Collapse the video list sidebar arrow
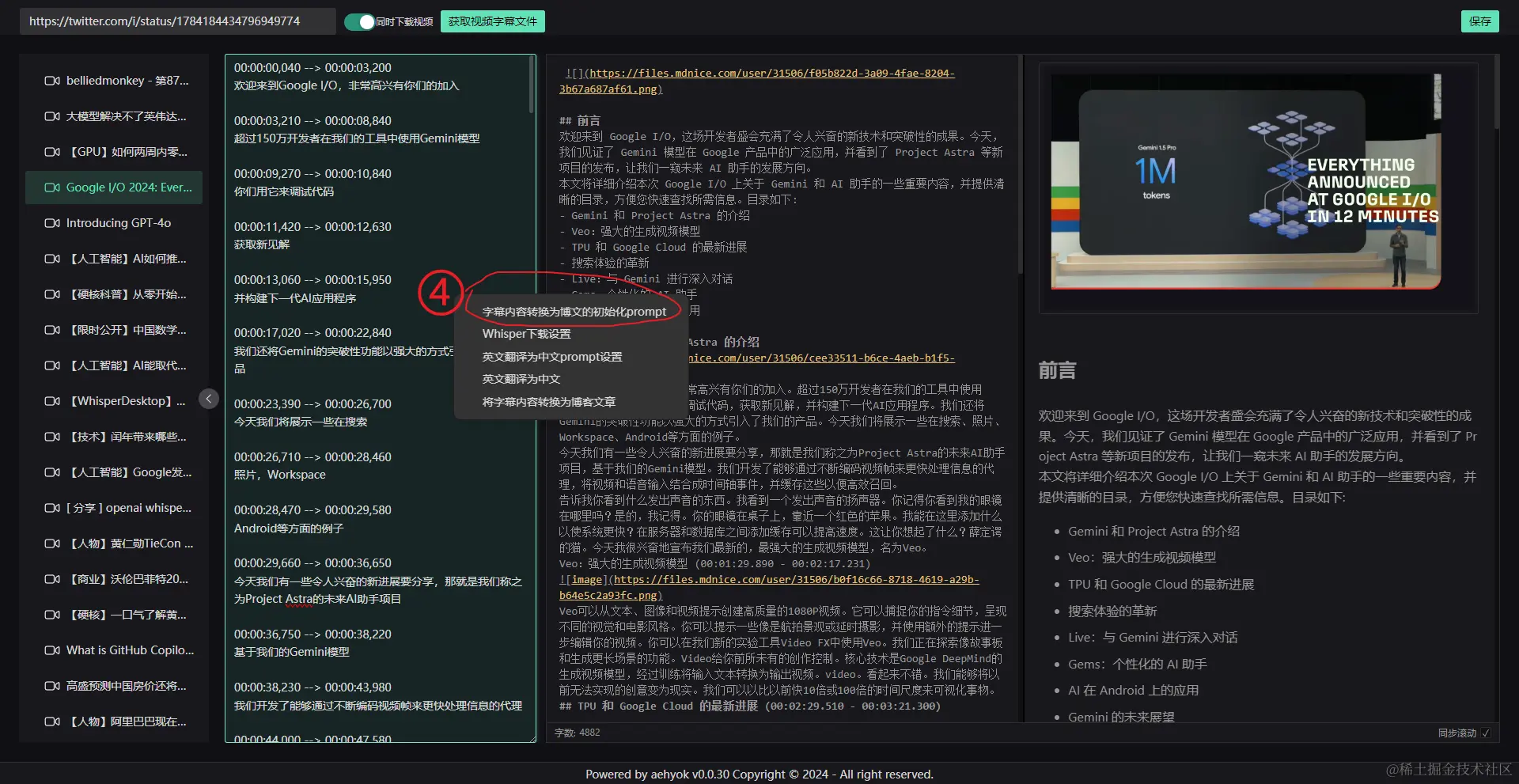This screenshot has height=784, width=1519. tap(208, 399)
